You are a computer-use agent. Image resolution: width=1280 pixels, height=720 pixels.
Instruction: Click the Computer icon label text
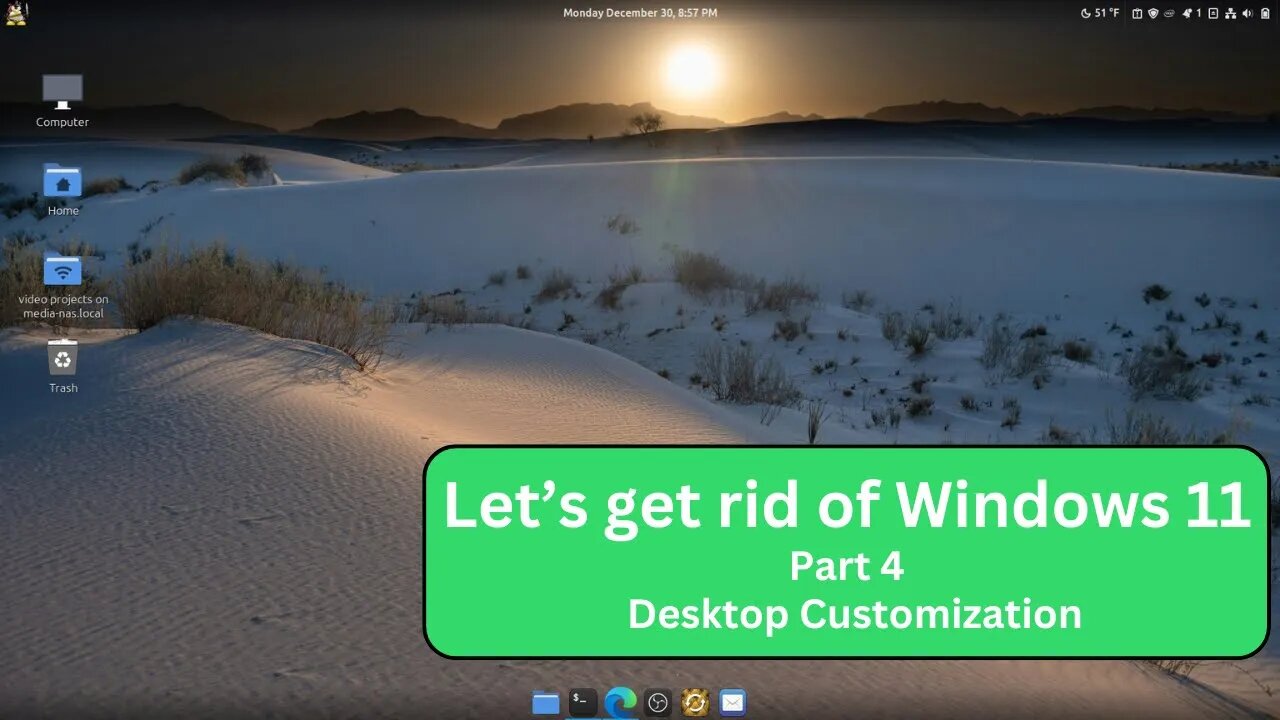click(x=62, y=122)
